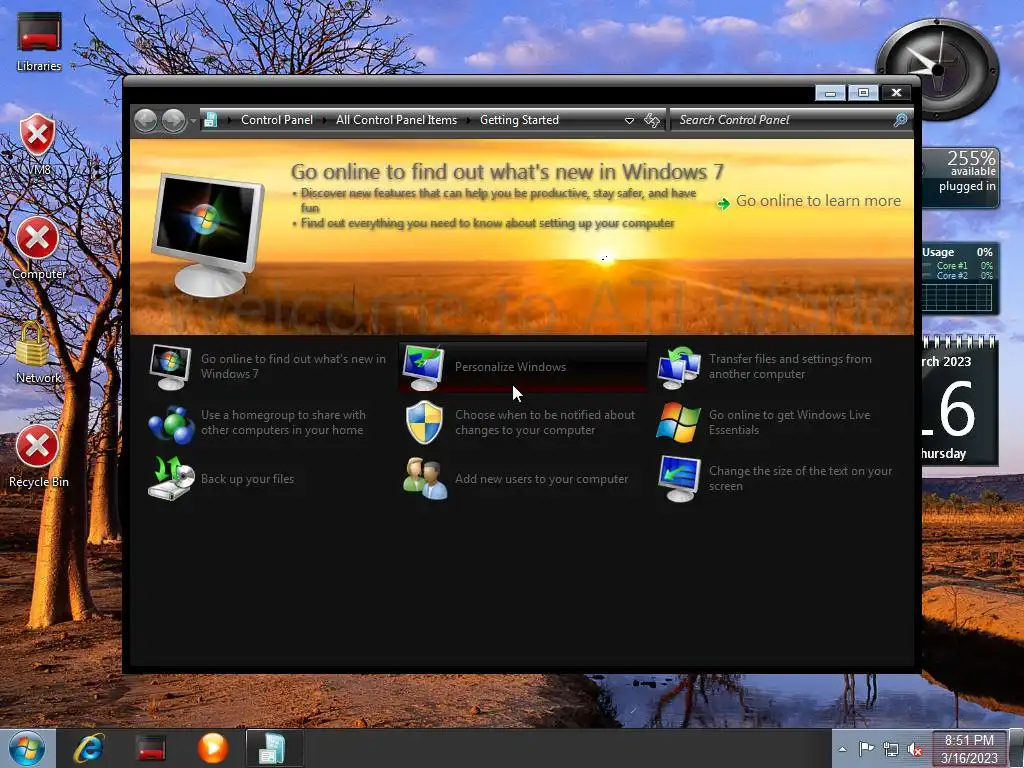1024x768 pixels.
Task: Click the security shield notification icon
Action: point(424,423)
